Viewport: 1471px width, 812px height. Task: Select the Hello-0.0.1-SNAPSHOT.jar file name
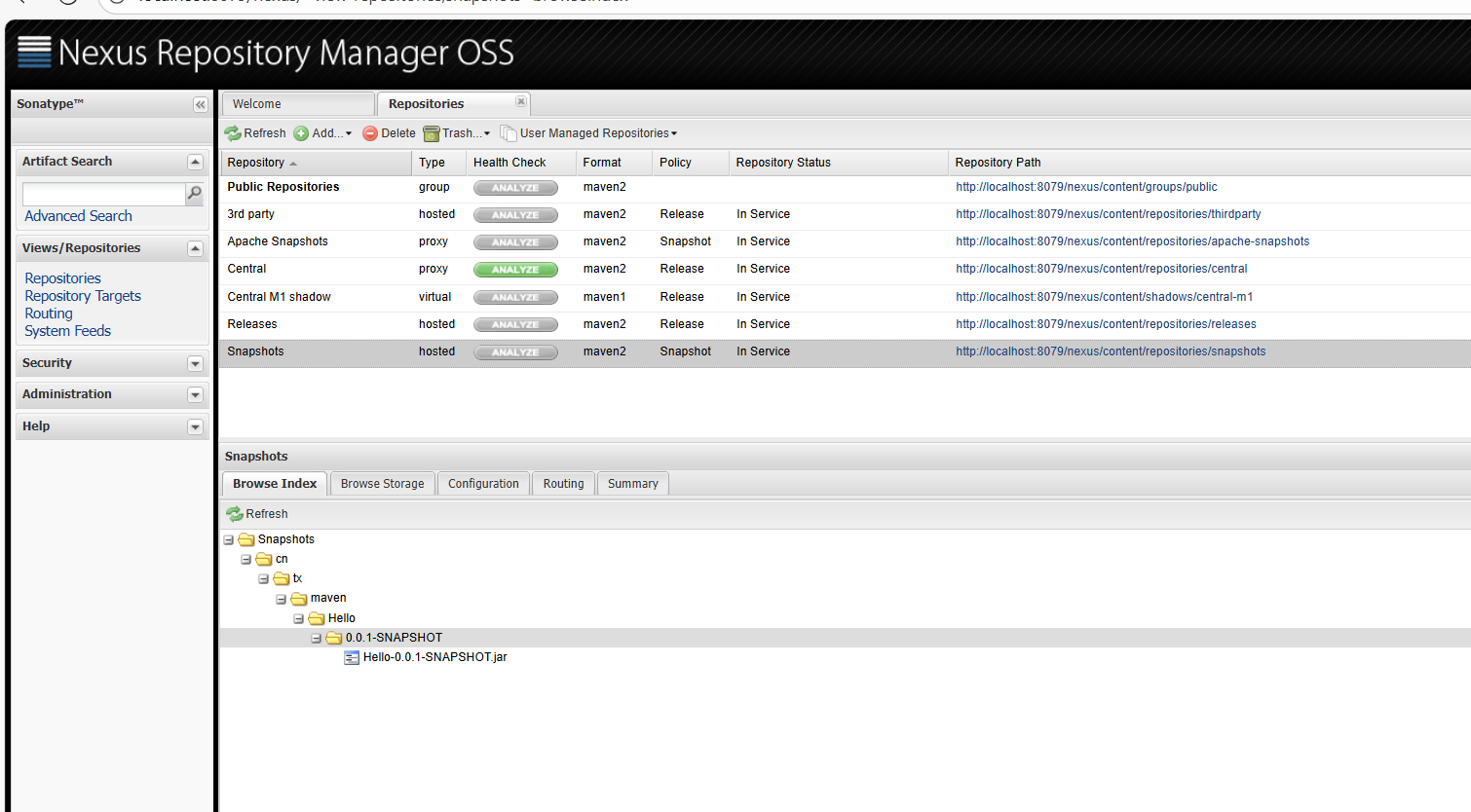(435, 657)
